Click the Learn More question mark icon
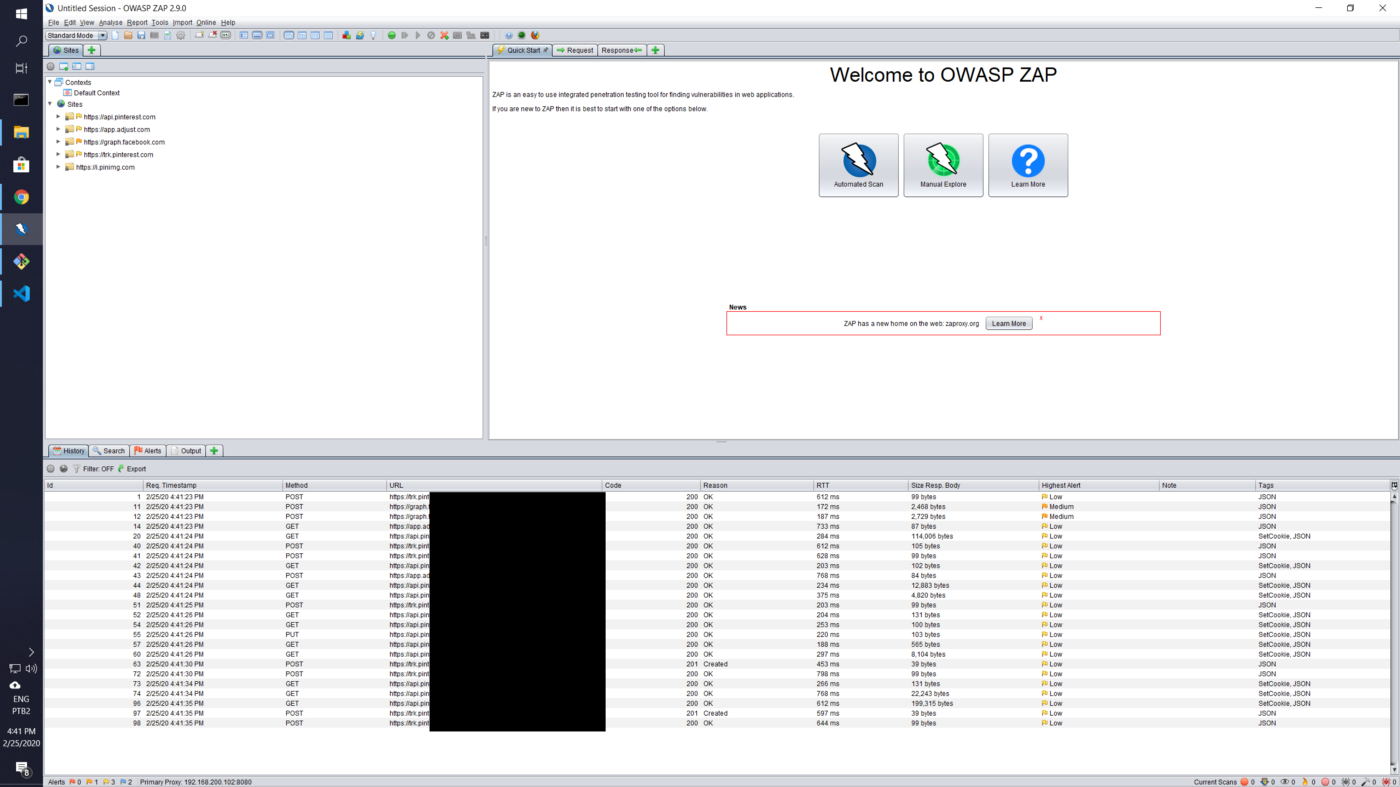This screenshot has height=787, width=1400. [1028, 160]
